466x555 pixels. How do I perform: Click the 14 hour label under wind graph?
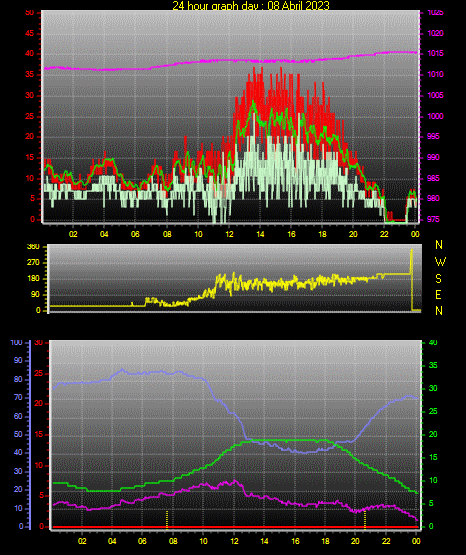(260, 234)
